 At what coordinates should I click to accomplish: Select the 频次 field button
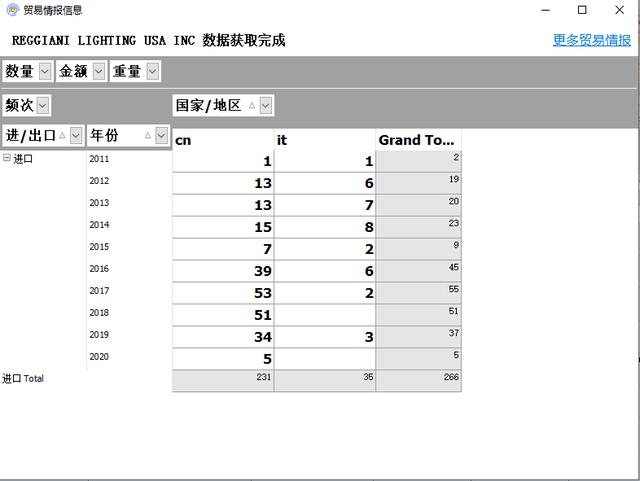27,106
